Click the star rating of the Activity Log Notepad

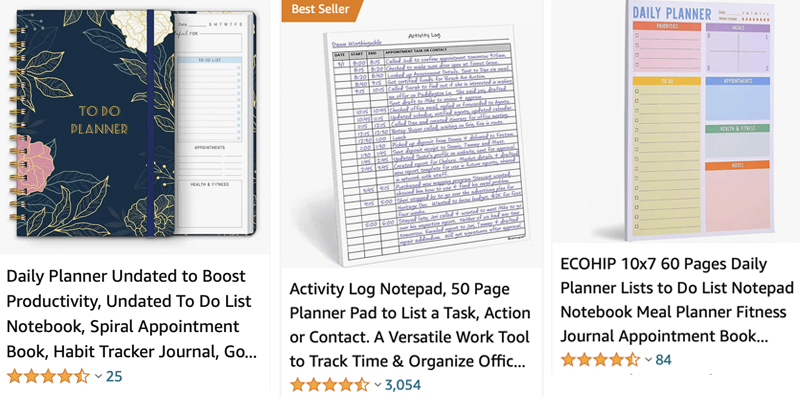329,384
